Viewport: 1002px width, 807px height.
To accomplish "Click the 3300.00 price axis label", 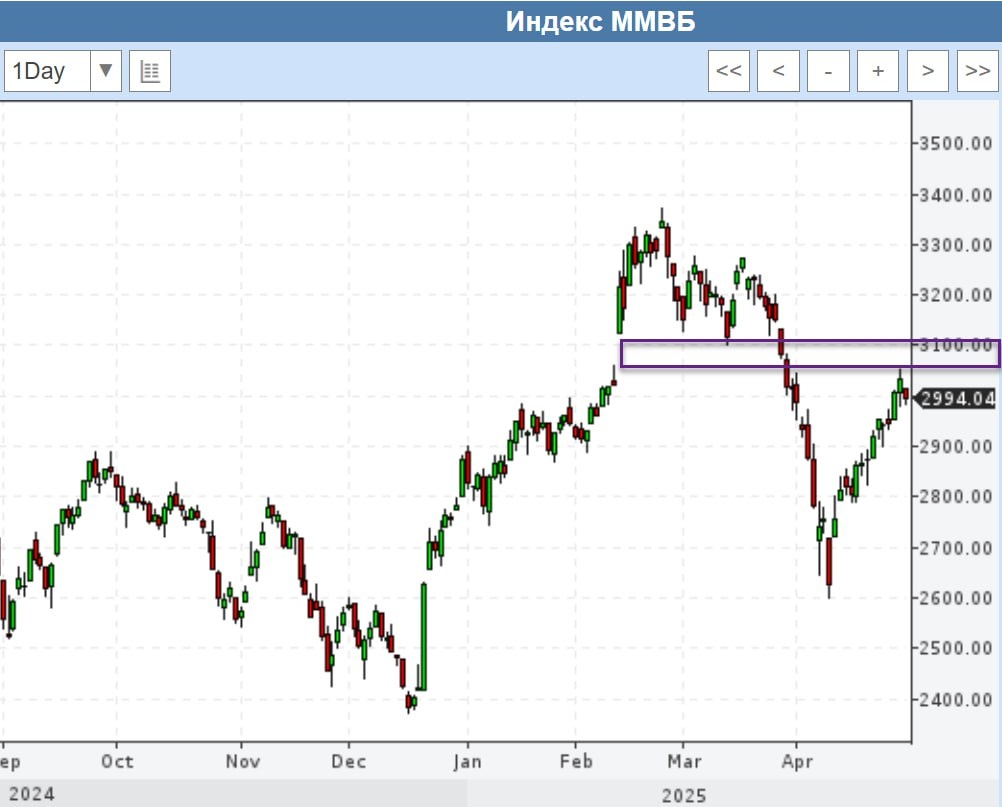I will (955, 245).
